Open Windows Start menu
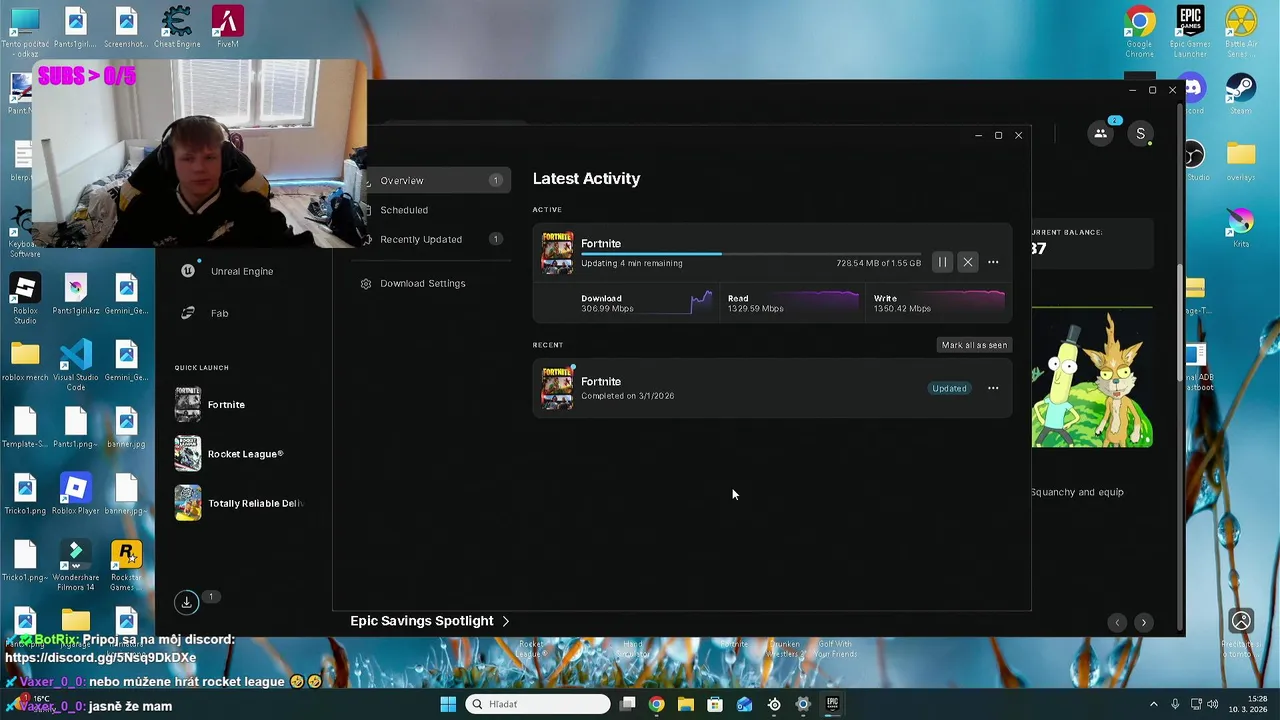Screen dimensions: 1280x720 pos(448,704)
